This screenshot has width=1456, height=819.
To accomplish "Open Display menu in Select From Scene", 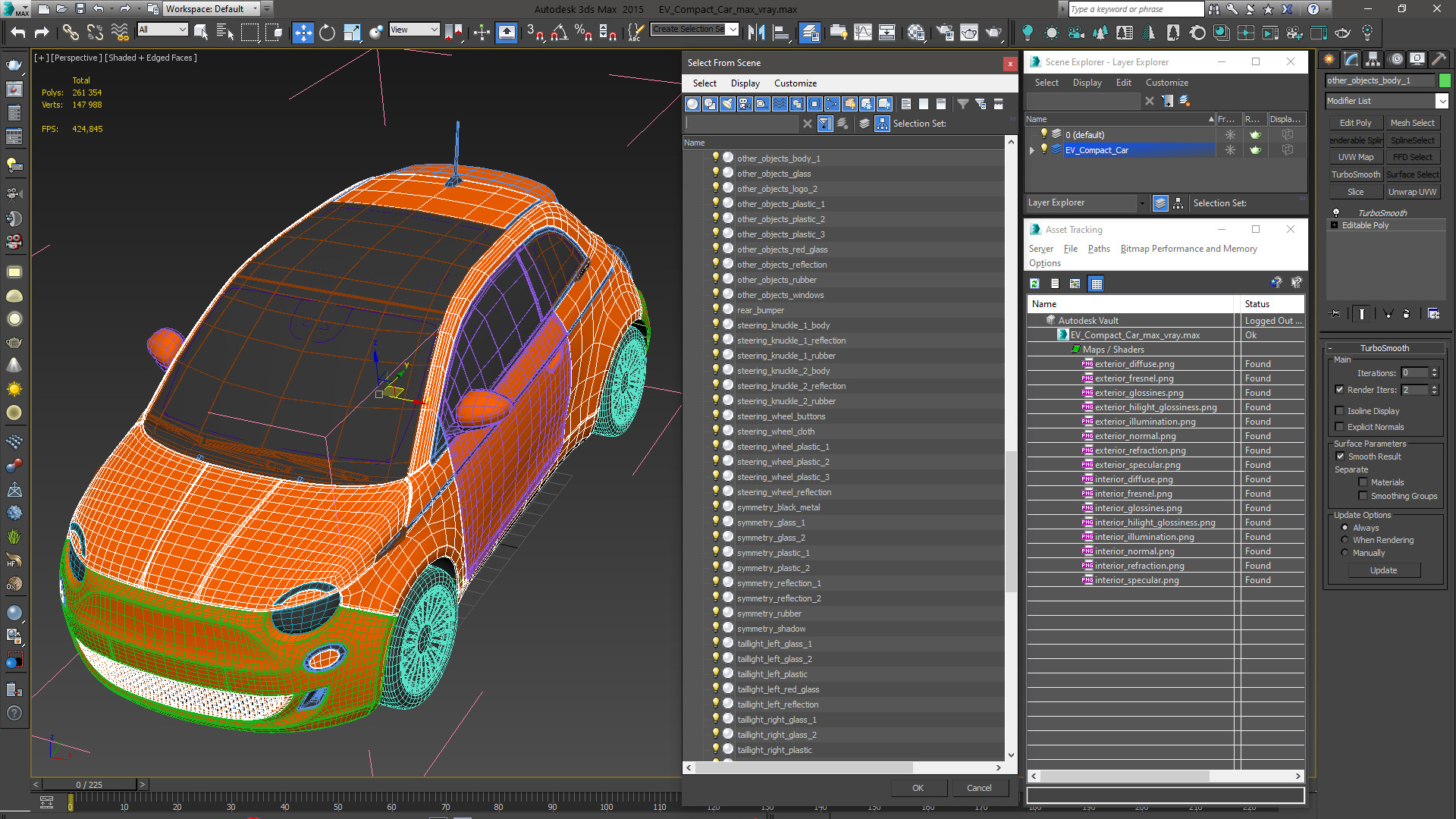I will (x=745, y=83).
